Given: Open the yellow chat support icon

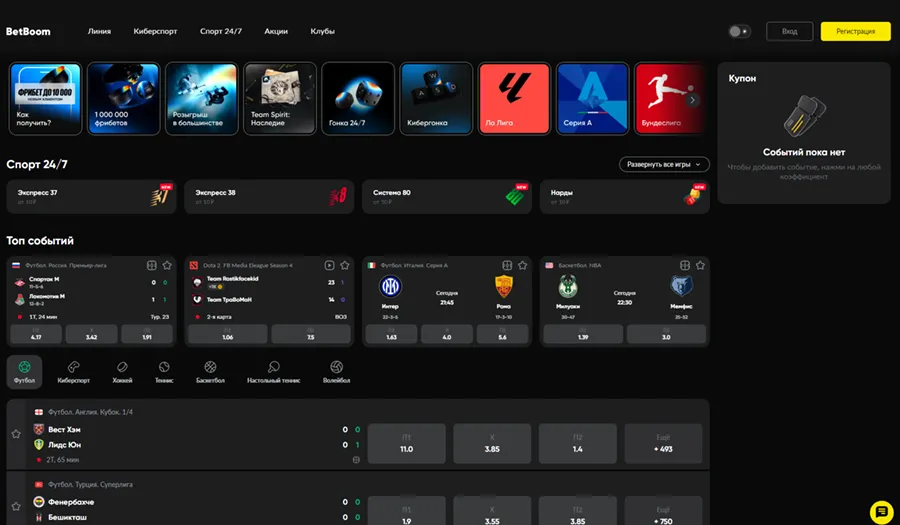Looking at the screenshot, I should tap(881, 512).
